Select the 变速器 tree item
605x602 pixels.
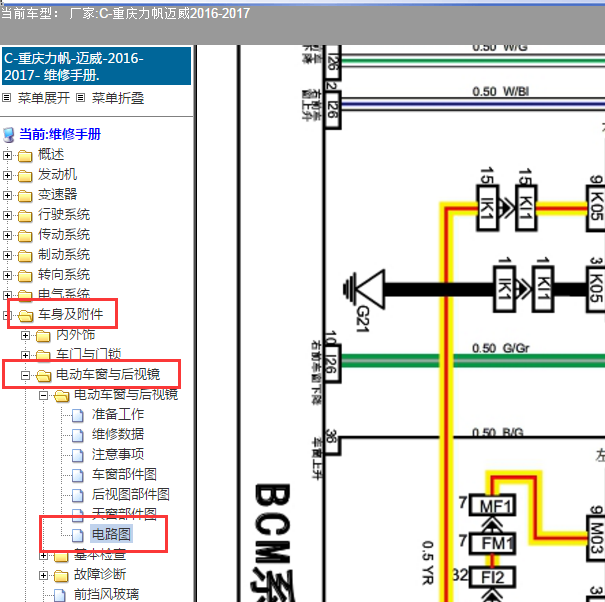(57, 195)
